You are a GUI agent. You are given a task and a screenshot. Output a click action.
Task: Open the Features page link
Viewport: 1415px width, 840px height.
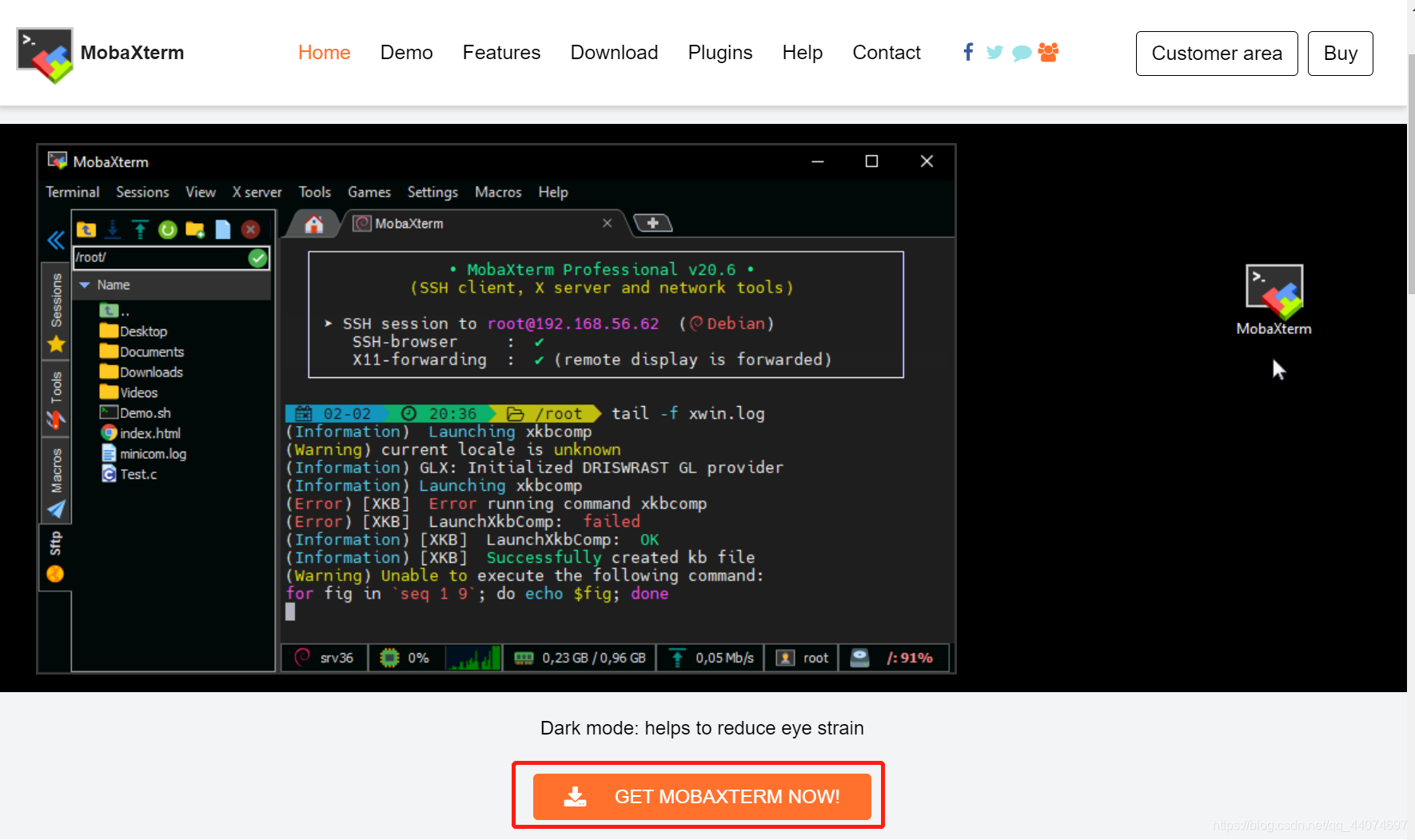pyautogui.click(x=501, y=53)
